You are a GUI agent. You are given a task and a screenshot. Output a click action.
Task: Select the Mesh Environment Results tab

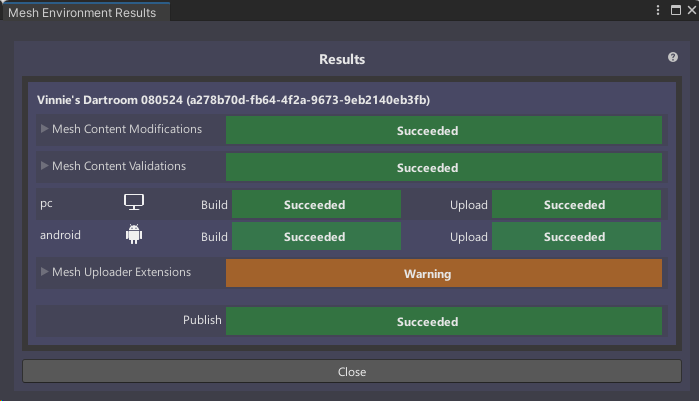[82, 12]
